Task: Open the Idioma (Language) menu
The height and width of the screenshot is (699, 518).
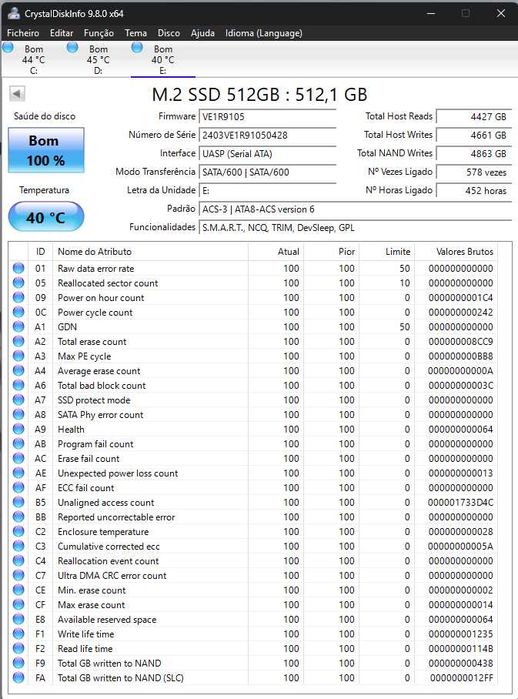Action: [263, 33]
